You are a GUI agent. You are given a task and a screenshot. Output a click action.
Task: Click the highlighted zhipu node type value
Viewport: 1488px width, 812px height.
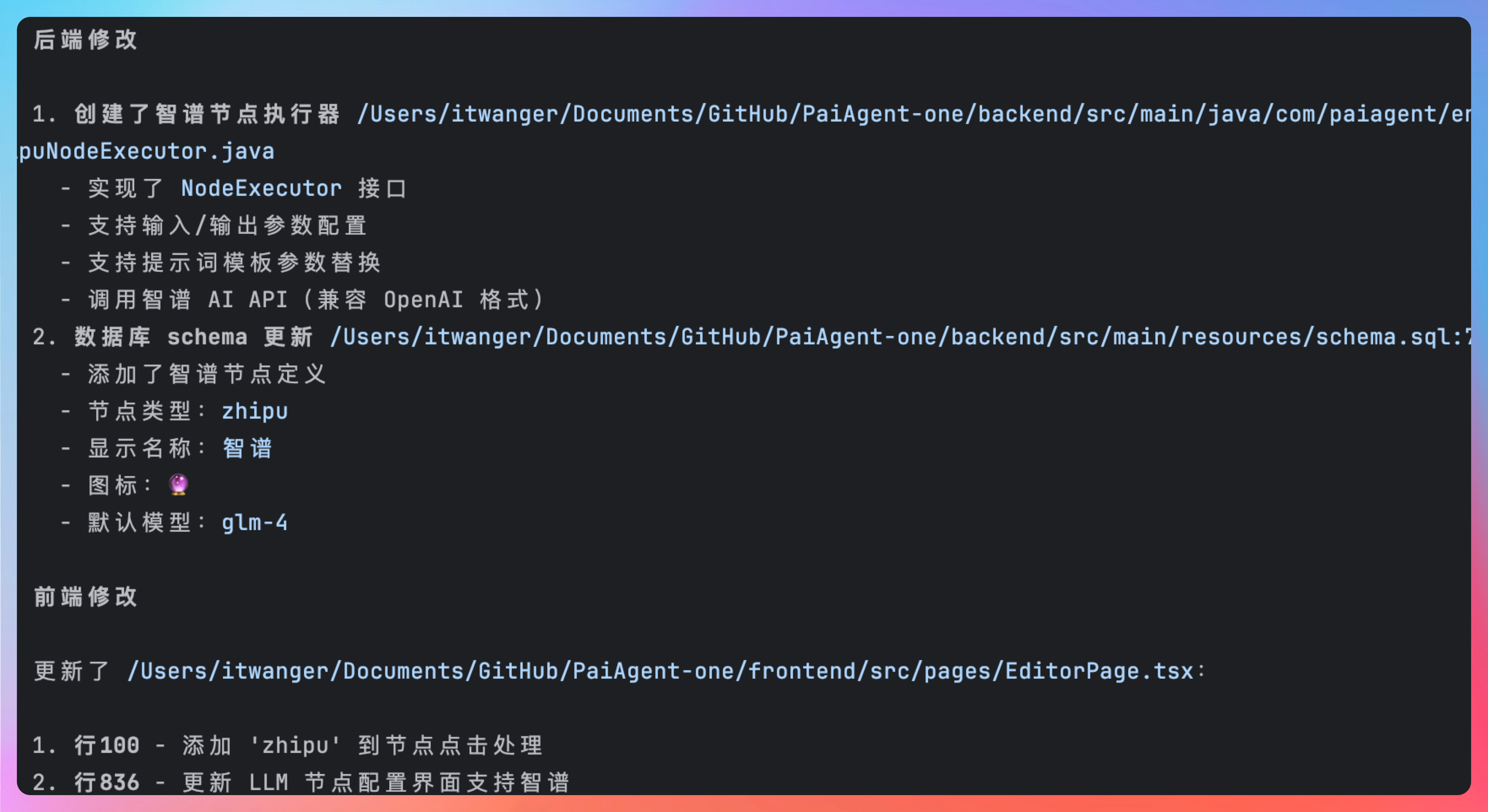pos(255,412)
